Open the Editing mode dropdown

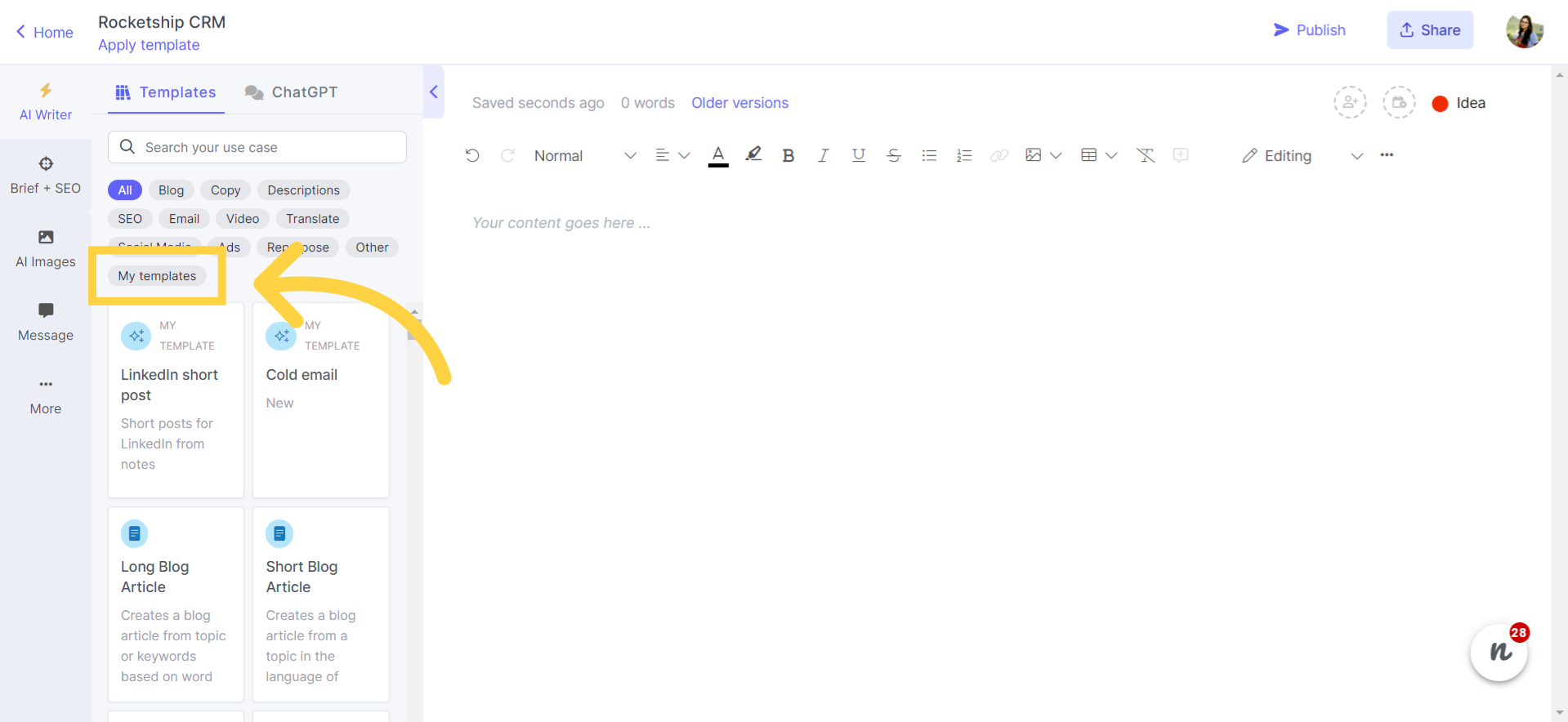[x=1302, y=155]
